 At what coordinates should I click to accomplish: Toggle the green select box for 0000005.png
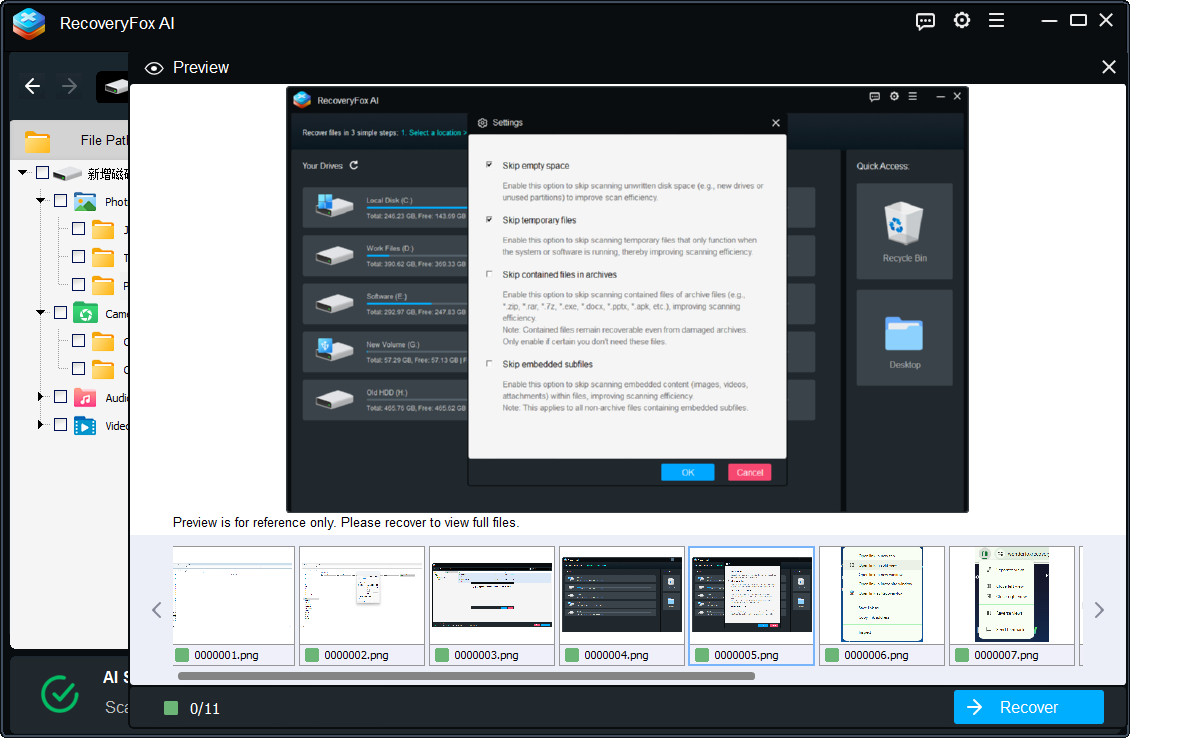[702, 655]
